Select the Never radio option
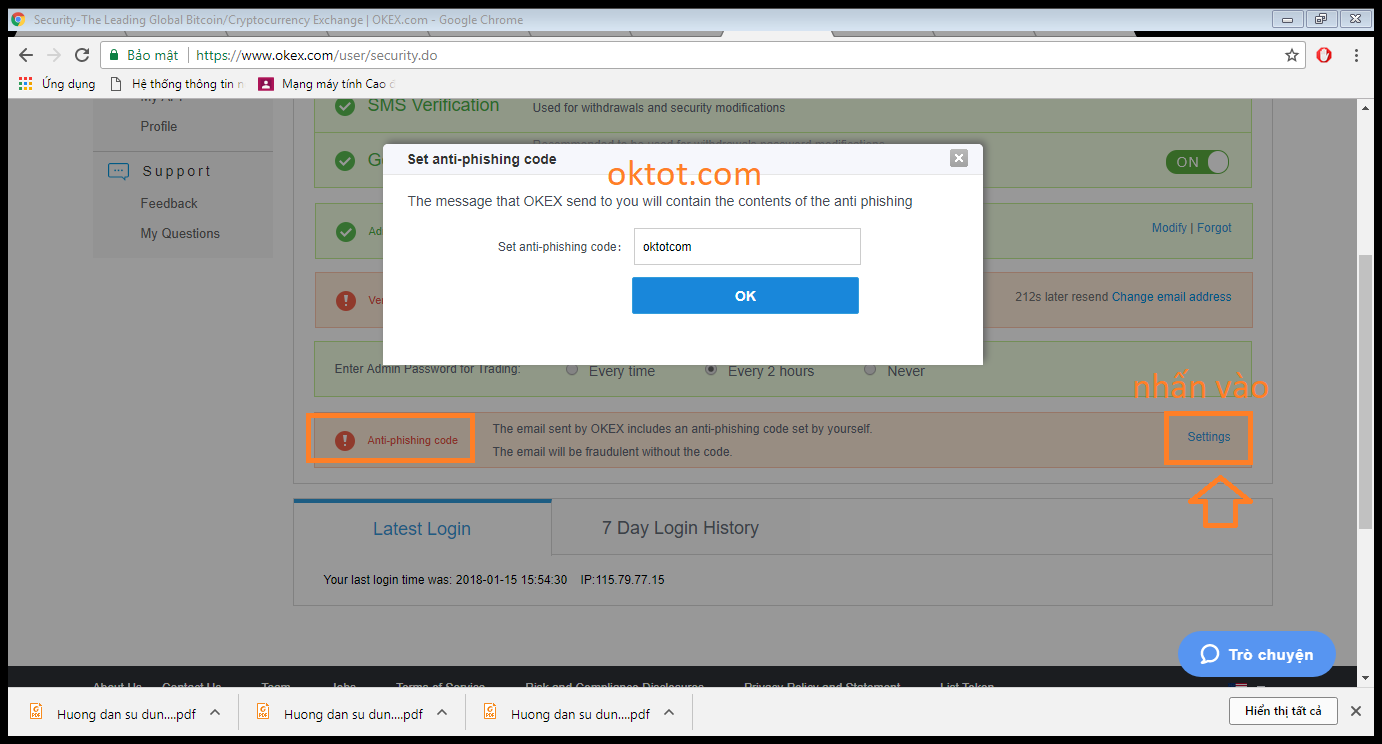This screenshot has height=744, width=1382. [870, 370]
